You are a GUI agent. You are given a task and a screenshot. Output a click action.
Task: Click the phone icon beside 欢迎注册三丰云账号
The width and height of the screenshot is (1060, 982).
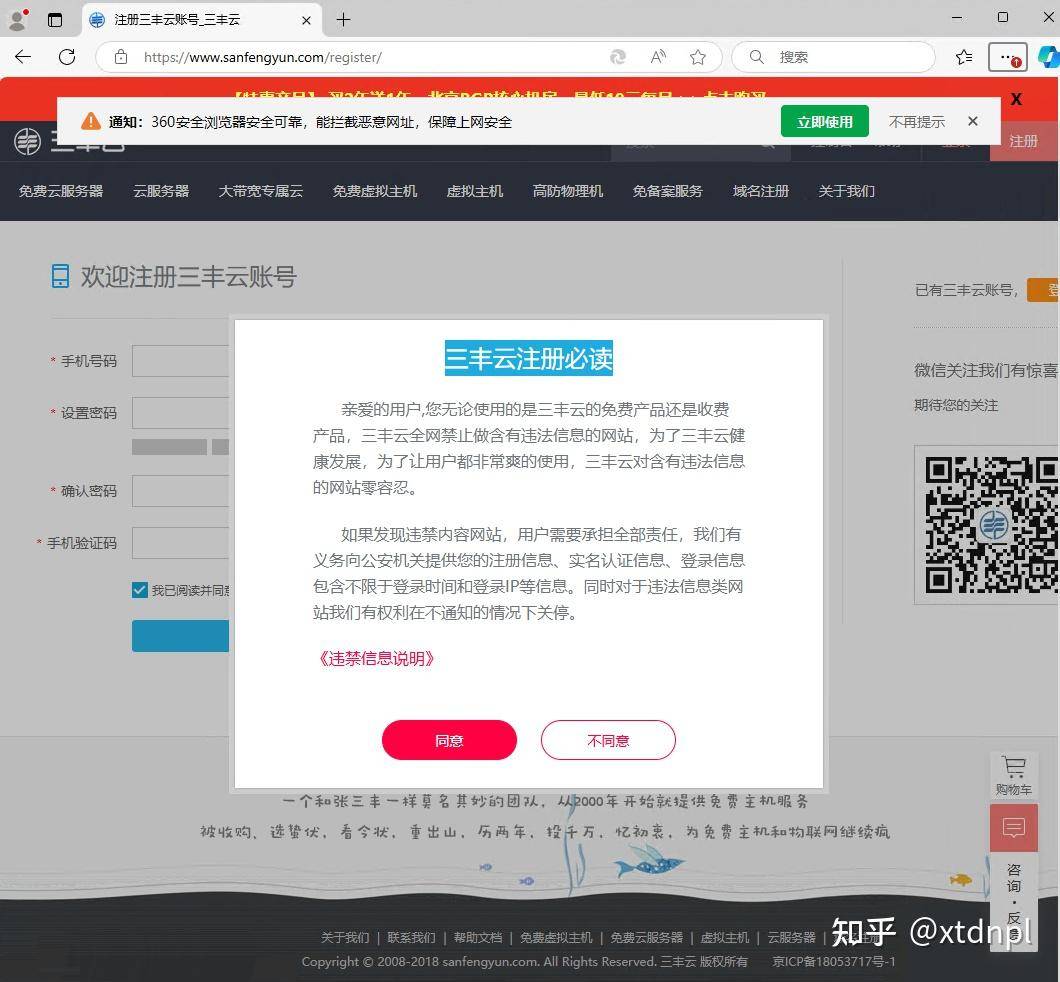coord(60,276)
